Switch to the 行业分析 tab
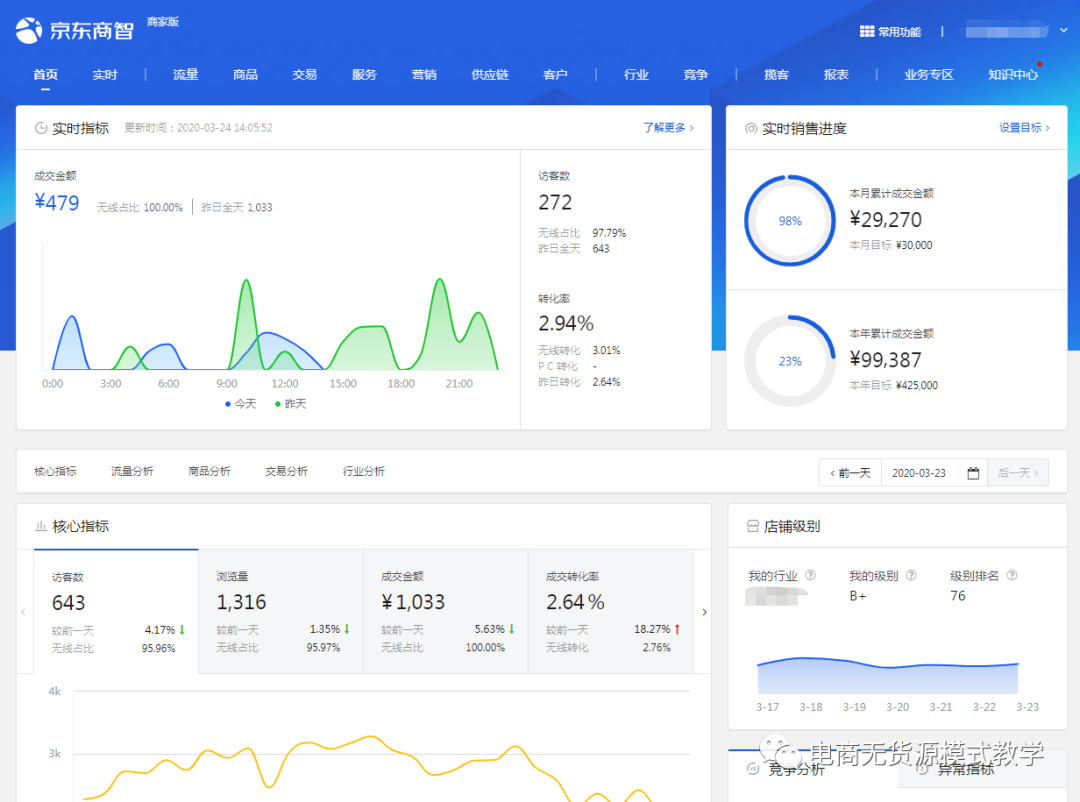The height and width of the screenshot is (802, 1080). [364, 471]
